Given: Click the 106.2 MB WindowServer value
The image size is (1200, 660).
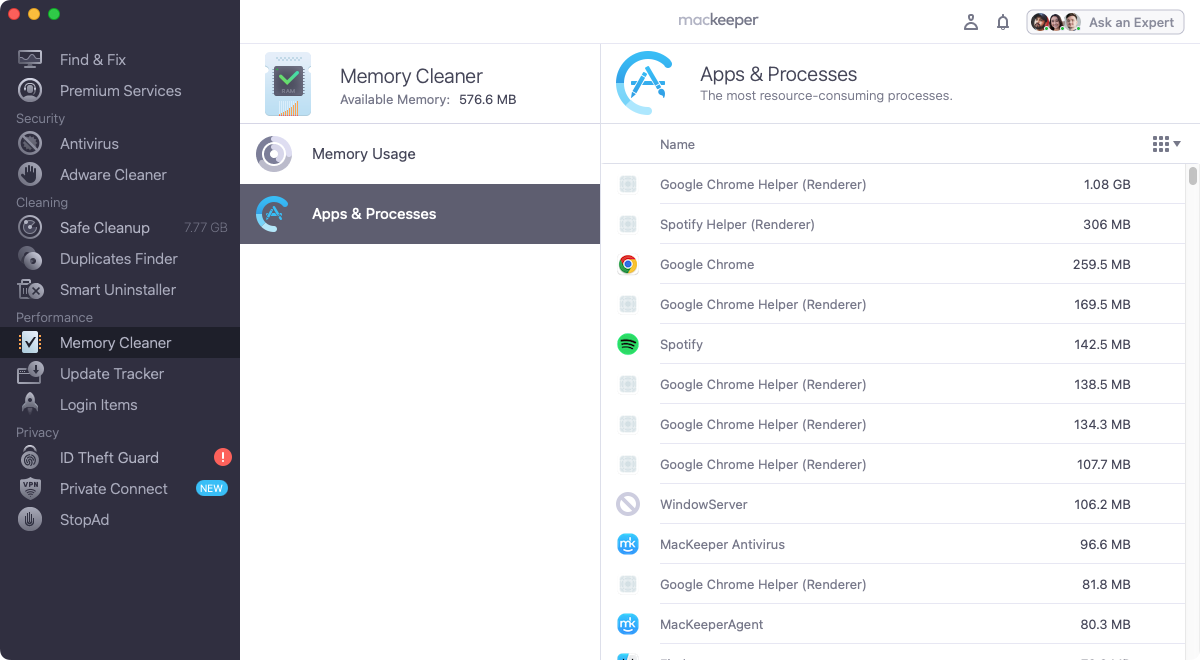Looking at the screenshot, I should (1103, 504).
